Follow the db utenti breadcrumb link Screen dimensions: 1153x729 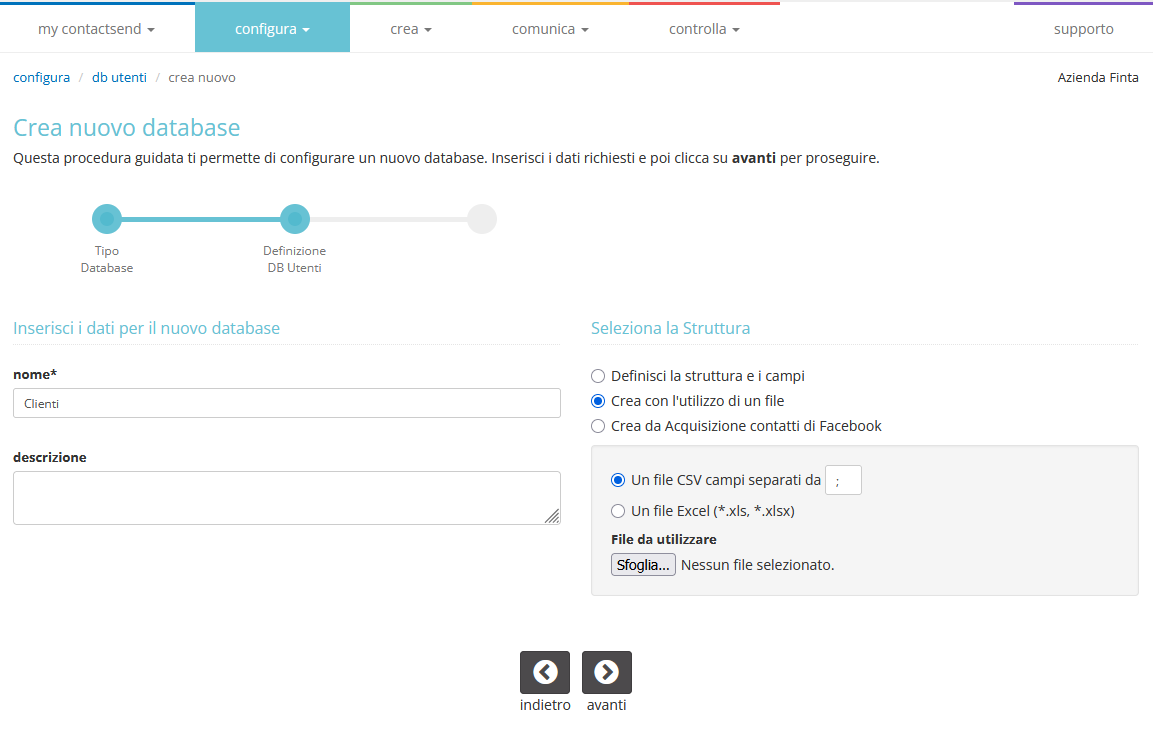pos(119,77)
